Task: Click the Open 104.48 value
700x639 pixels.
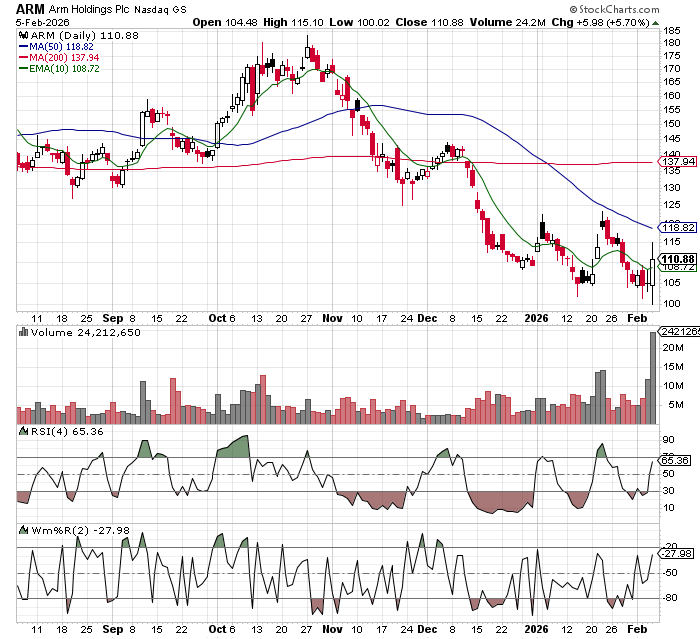Action: pos(225,22)
